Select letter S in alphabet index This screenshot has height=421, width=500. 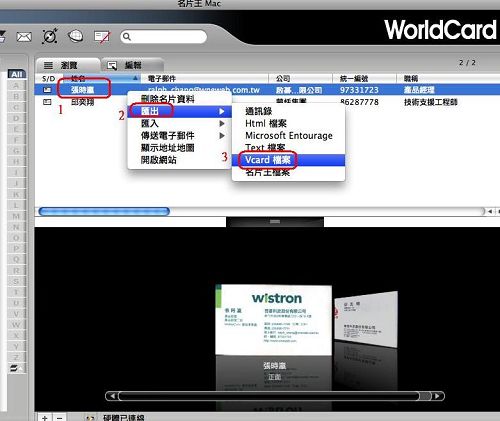tap(16, 282)
